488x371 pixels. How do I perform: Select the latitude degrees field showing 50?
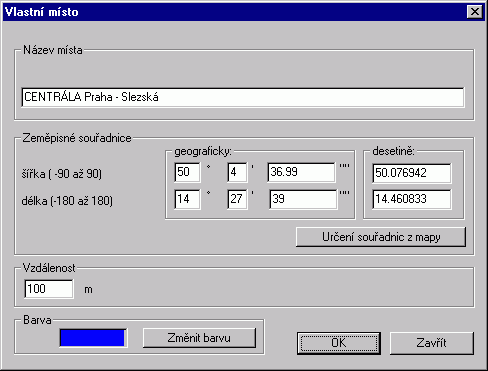coord(187,172)
